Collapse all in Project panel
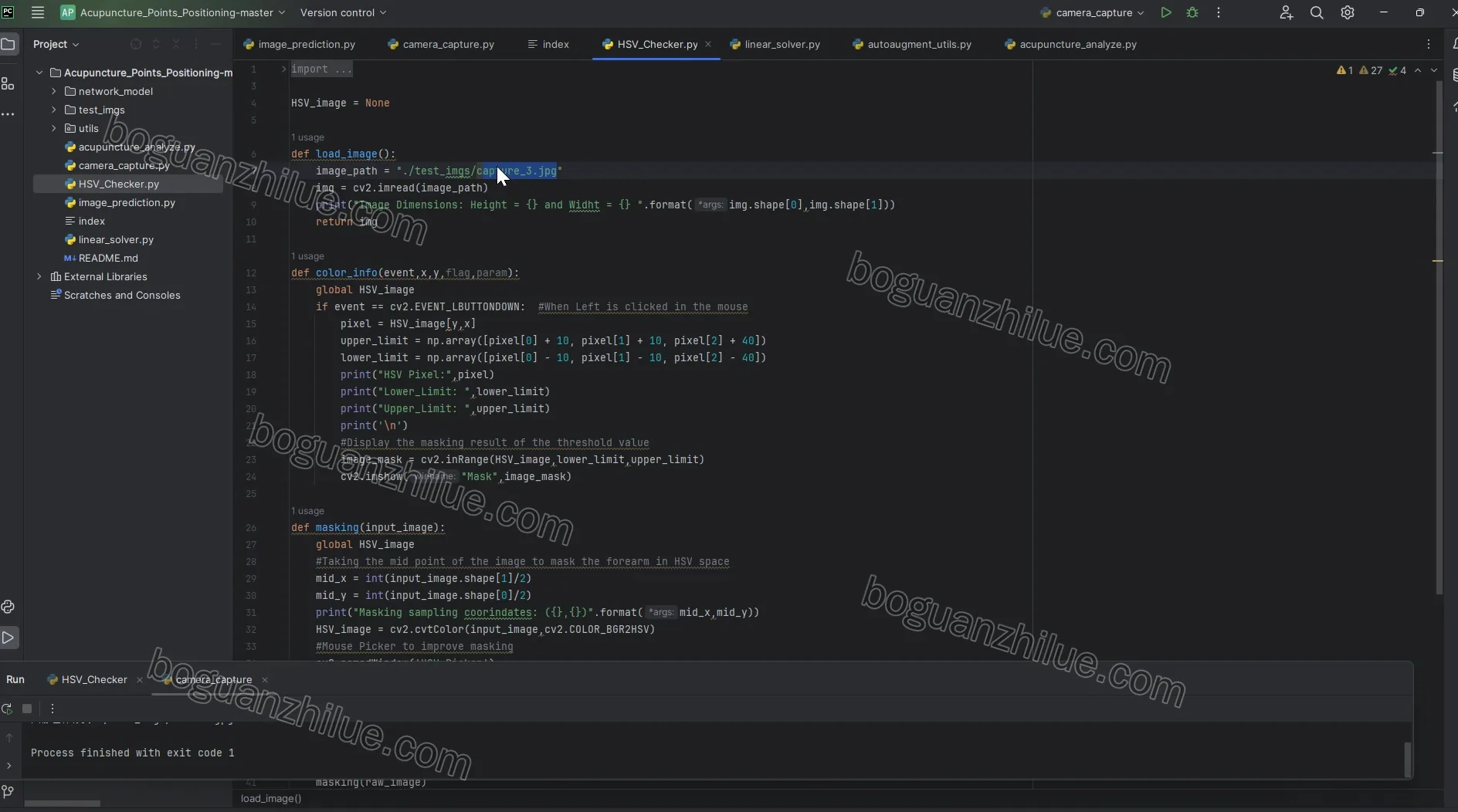Viewport: 1458px width, 812px height. [x=176, y=44]
